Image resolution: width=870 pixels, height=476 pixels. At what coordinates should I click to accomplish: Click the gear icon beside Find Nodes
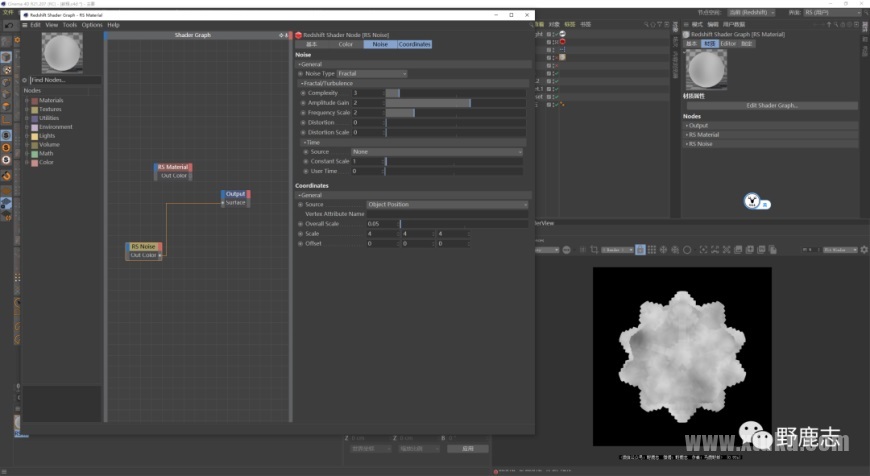click(x=24, y=80)
